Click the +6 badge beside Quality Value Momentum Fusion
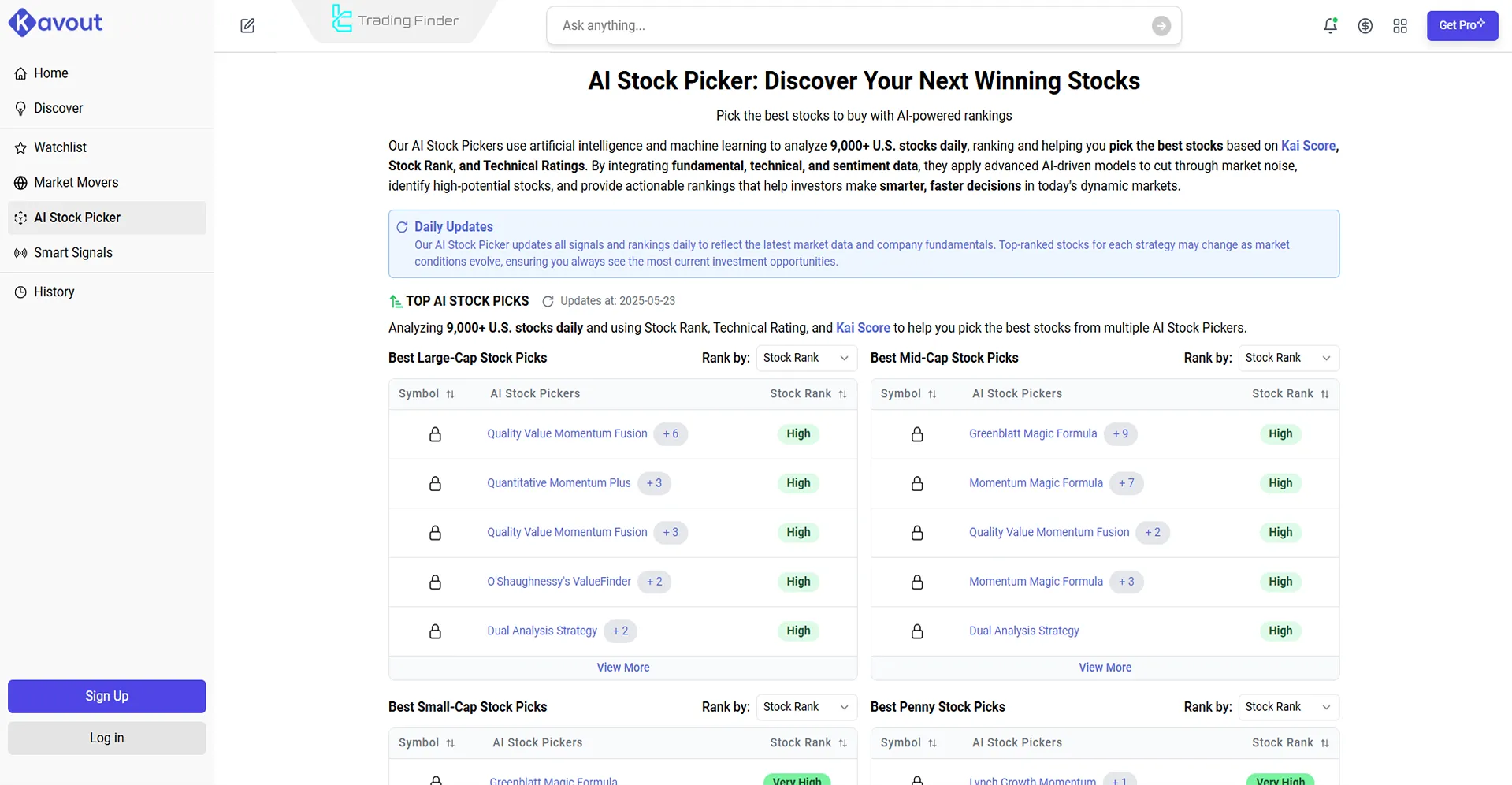The image size is (1512, 785). point(671,434)
